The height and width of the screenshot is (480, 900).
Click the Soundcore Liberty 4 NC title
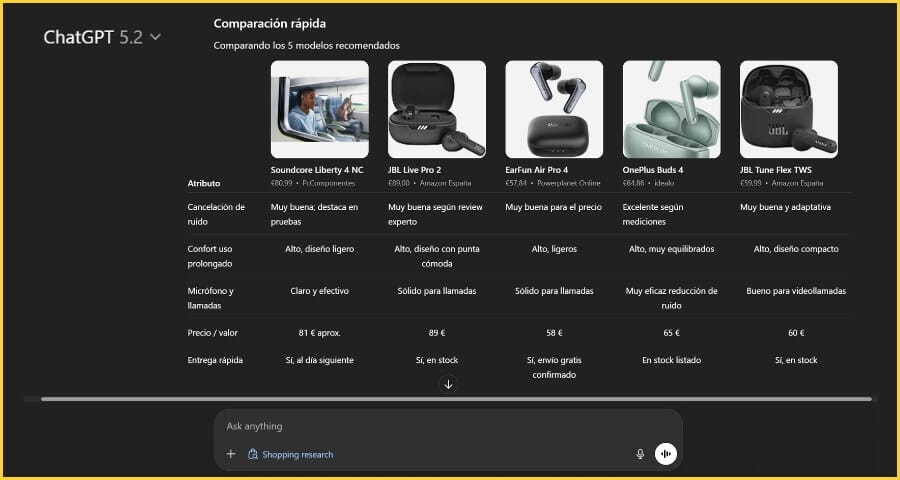coord(317,170)
